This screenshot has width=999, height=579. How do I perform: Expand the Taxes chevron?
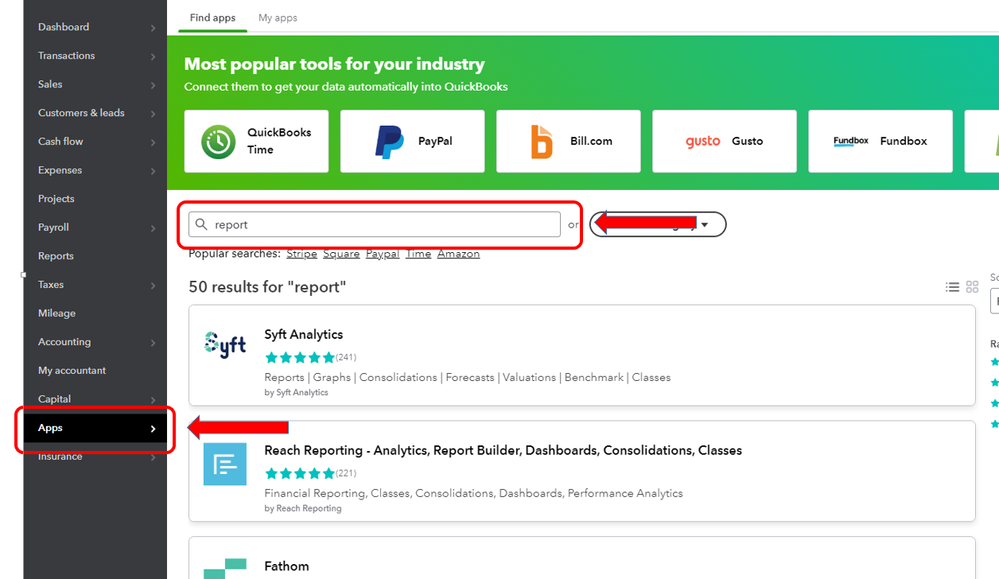tap(153, 285)
